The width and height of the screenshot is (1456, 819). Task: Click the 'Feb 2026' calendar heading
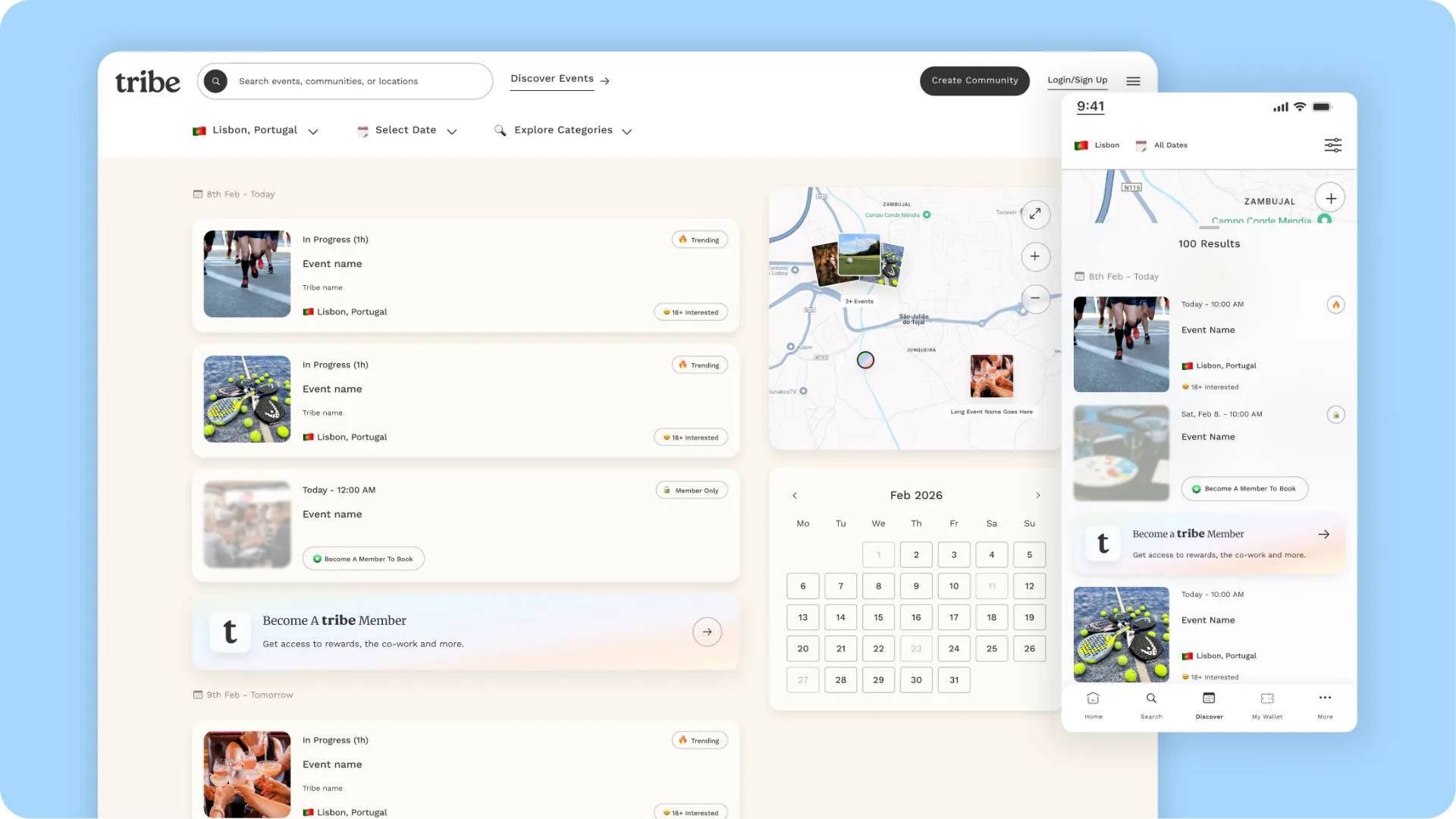(916, 495)
